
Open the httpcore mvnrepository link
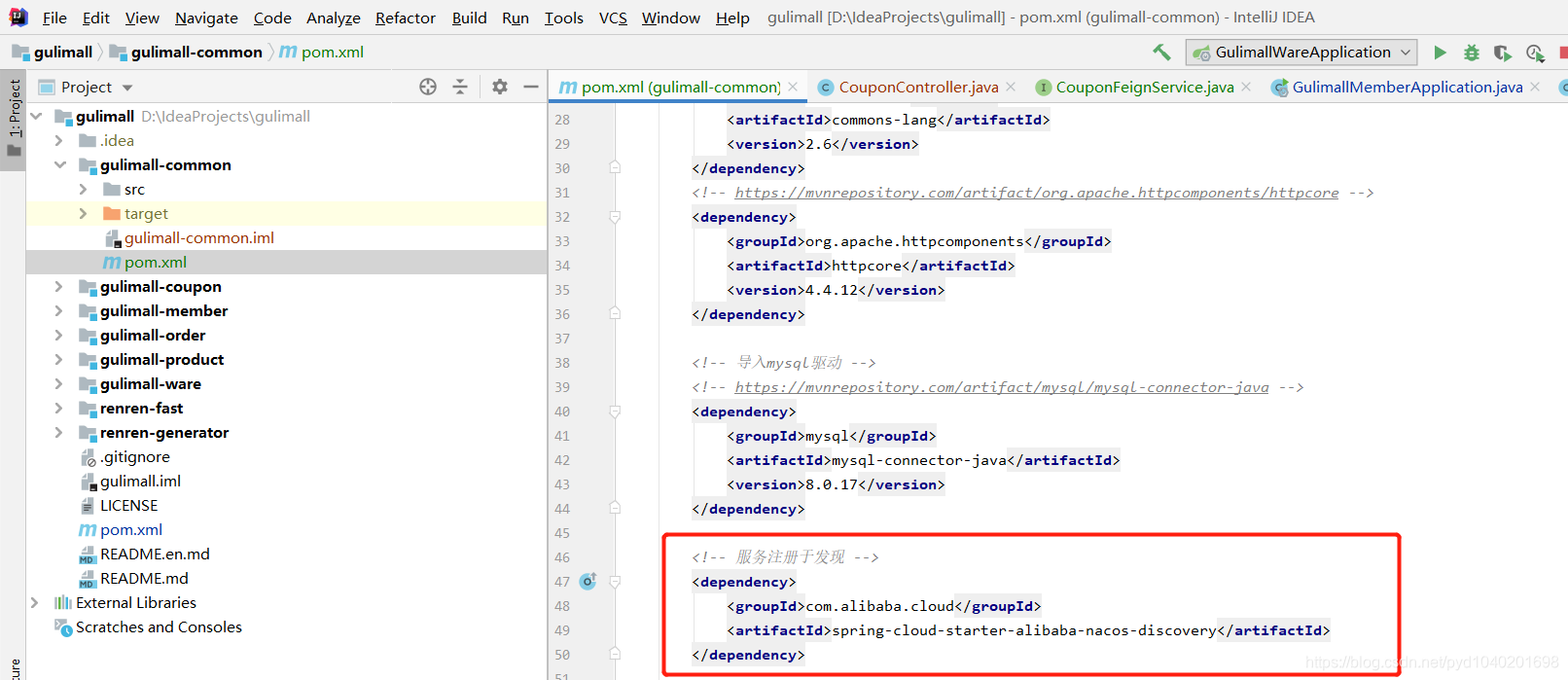point(1036,193)
